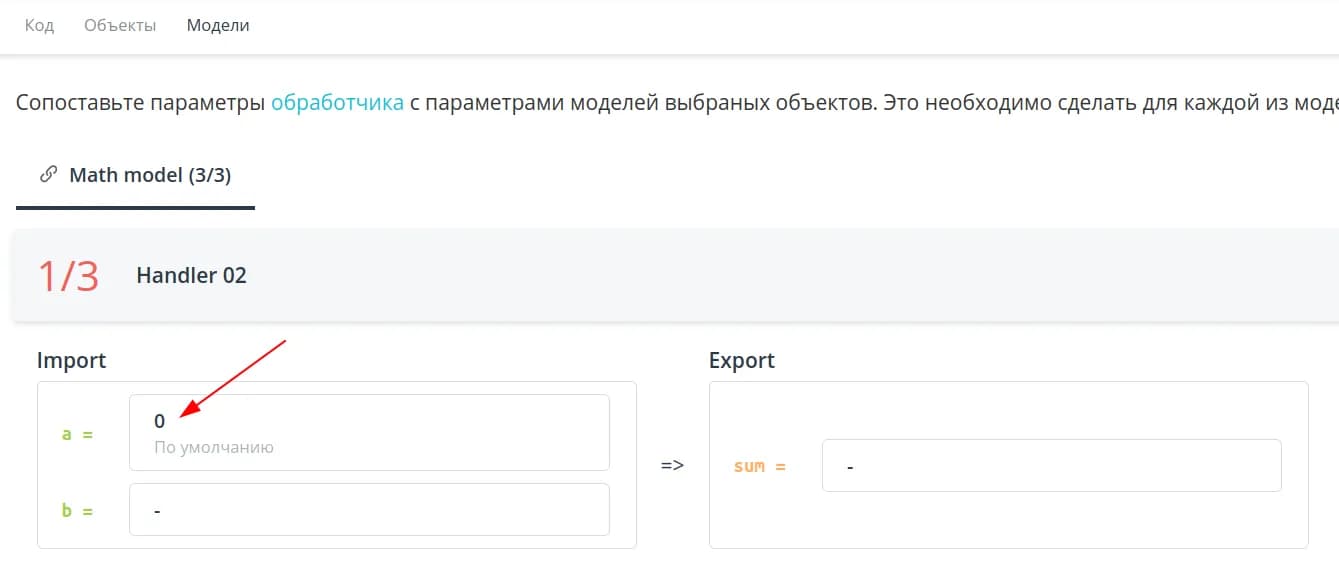
Task: Follow the обработчика hyperlink
Action: click(x=337, y=103)
